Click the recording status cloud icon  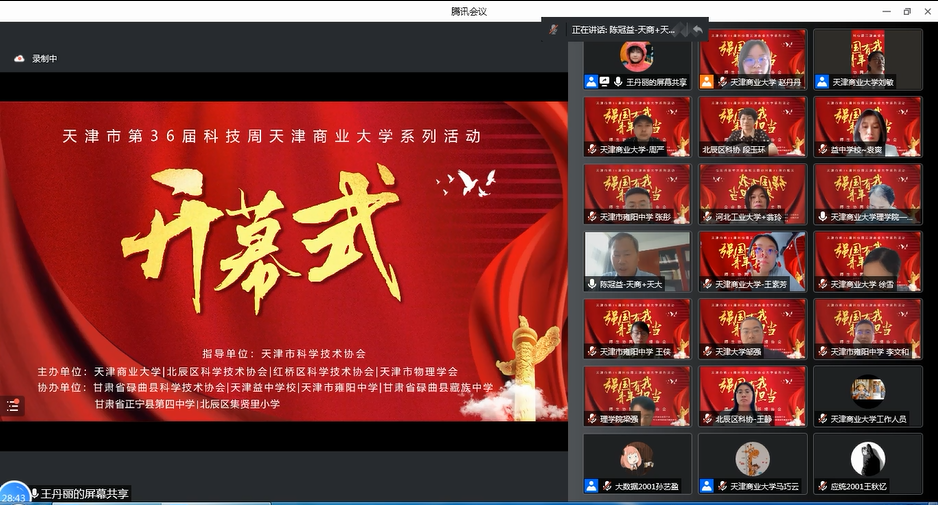(18, 59)
